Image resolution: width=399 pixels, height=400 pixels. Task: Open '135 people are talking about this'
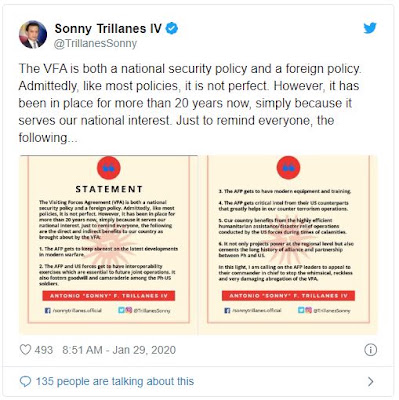click(115, 381)
